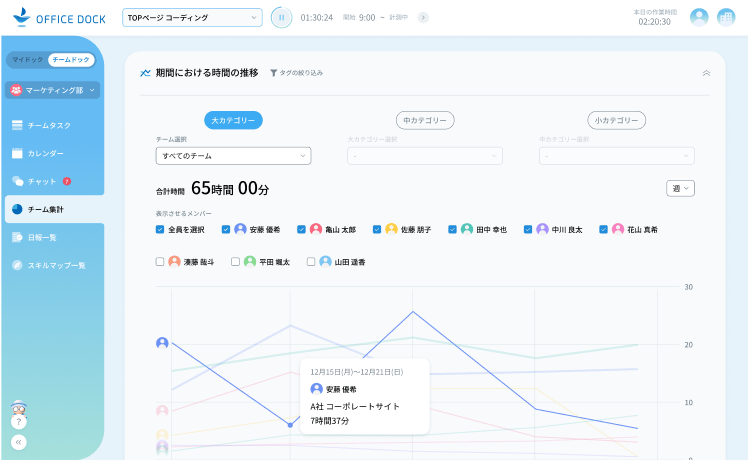Collapse the 期間における時間の推移 panel
The image size is (748, 460).
tap(706, 73)
